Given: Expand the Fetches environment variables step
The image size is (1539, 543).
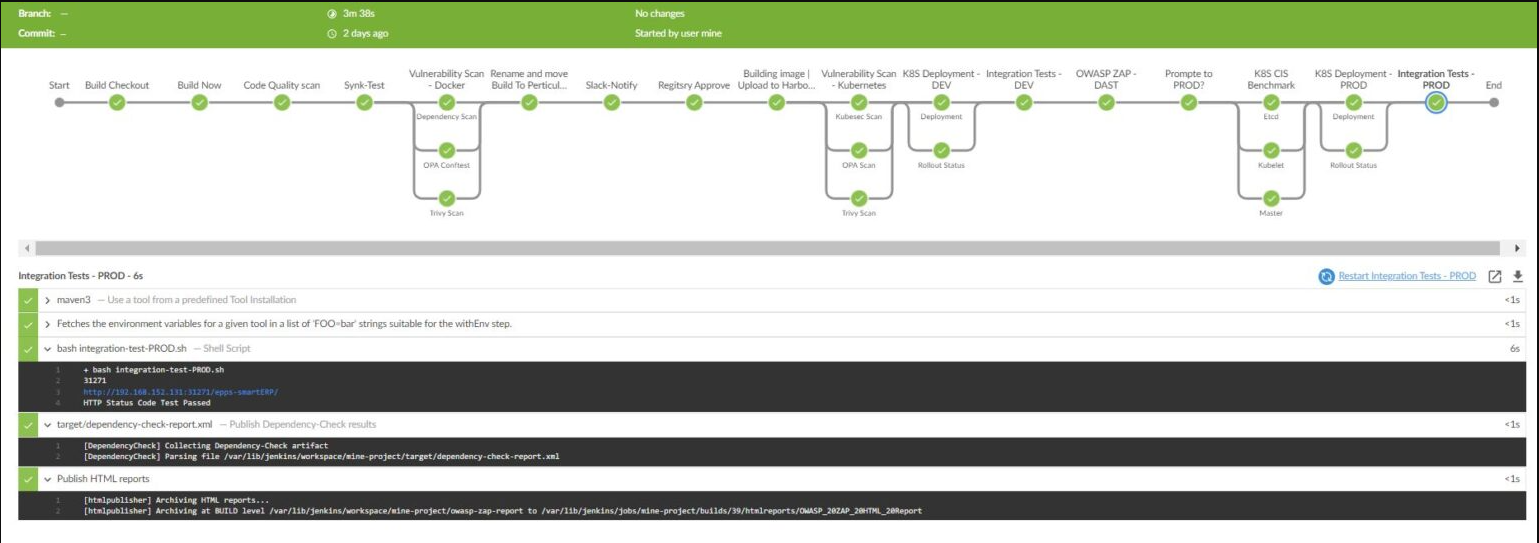Looking at the screenshot, I should click(48, 324).
